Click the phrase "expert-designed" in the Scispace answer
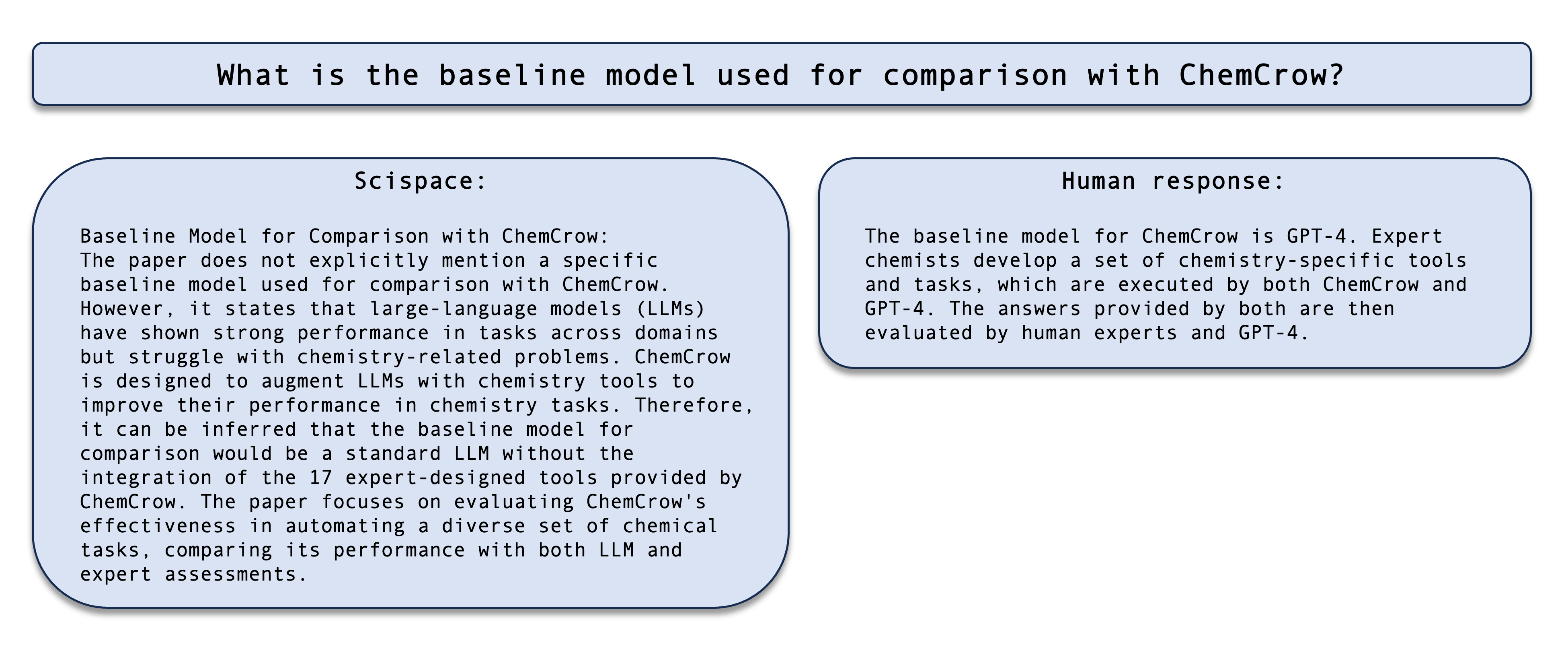The image size is (1568, 653). (x=435, y=478)
